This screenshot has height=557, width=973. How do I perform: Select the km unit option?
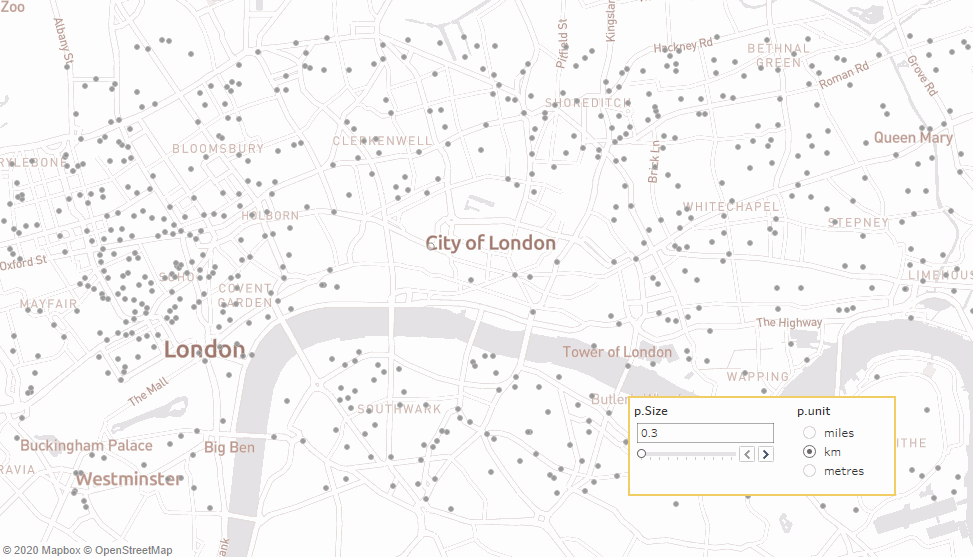point(810,452)
